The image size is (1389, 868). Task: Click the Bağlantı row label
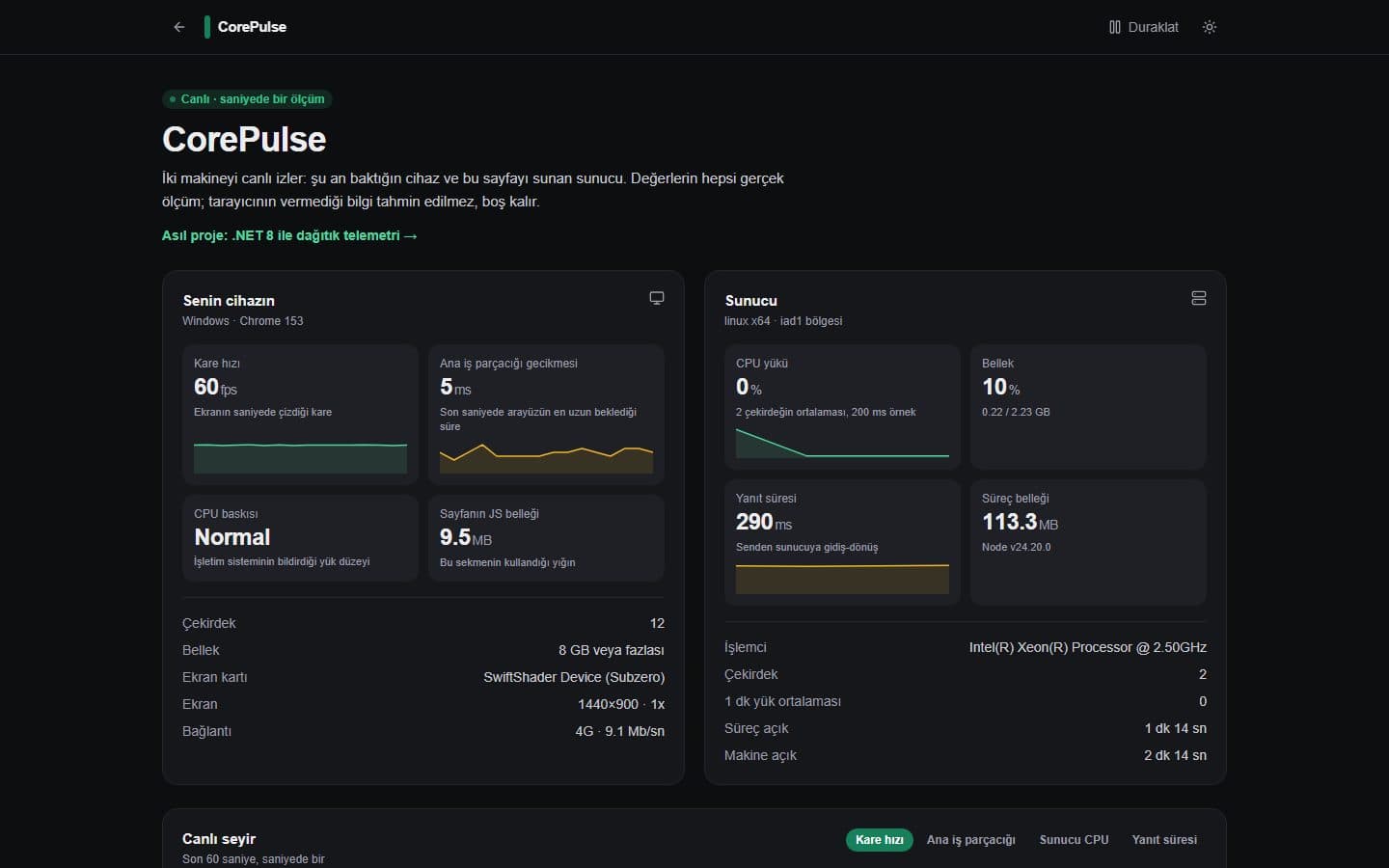[206, 731]
